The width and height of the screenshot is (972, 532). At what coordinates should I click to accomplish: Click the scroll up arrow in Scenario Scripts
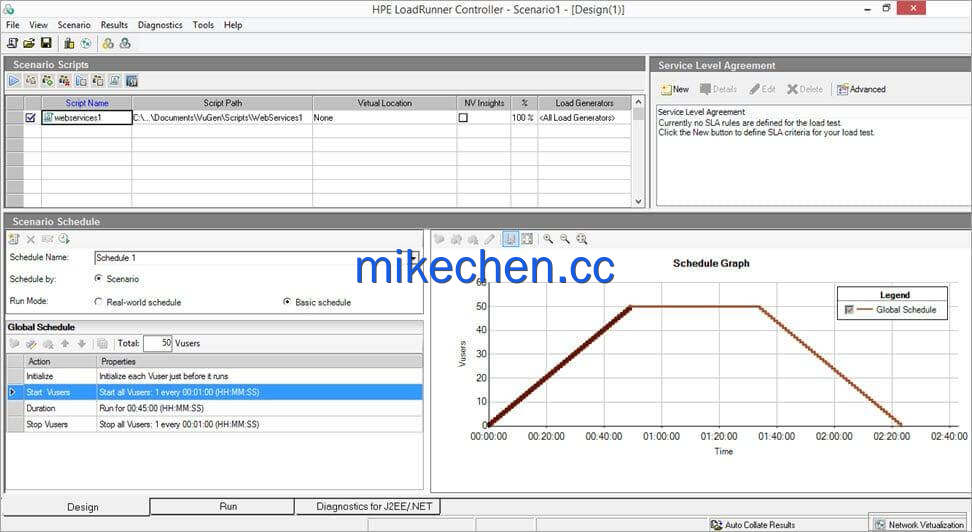(x=638, y=102)
